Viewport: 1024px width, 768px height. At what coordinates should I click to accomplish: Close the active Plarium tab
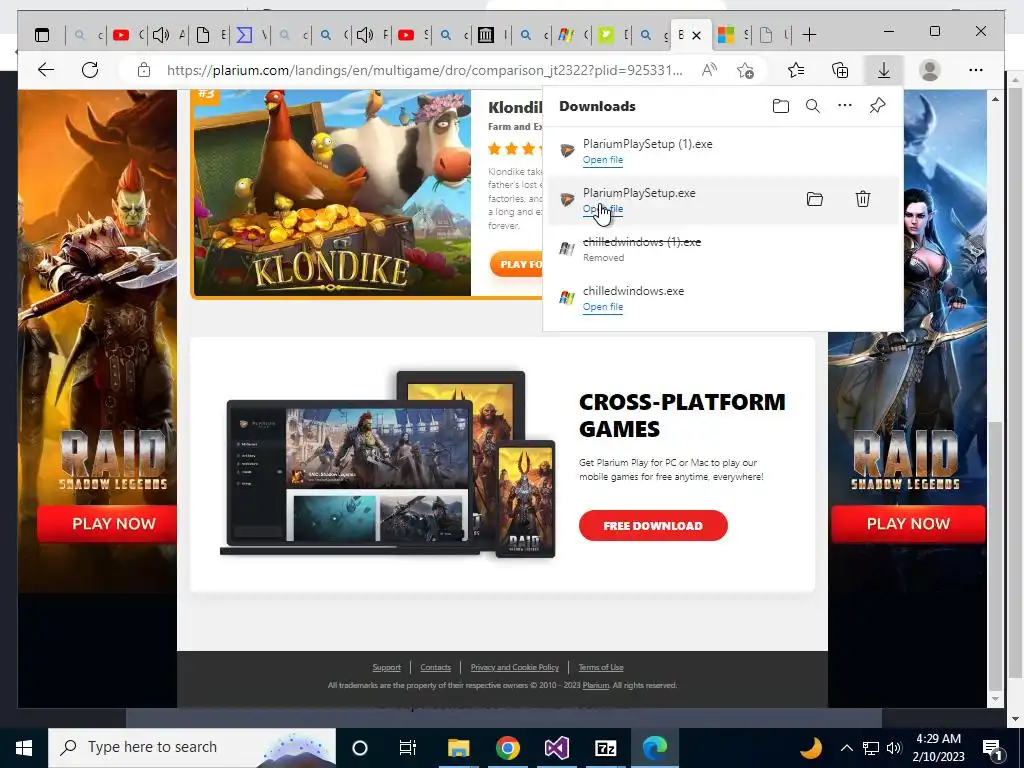[x=697, y=35]
